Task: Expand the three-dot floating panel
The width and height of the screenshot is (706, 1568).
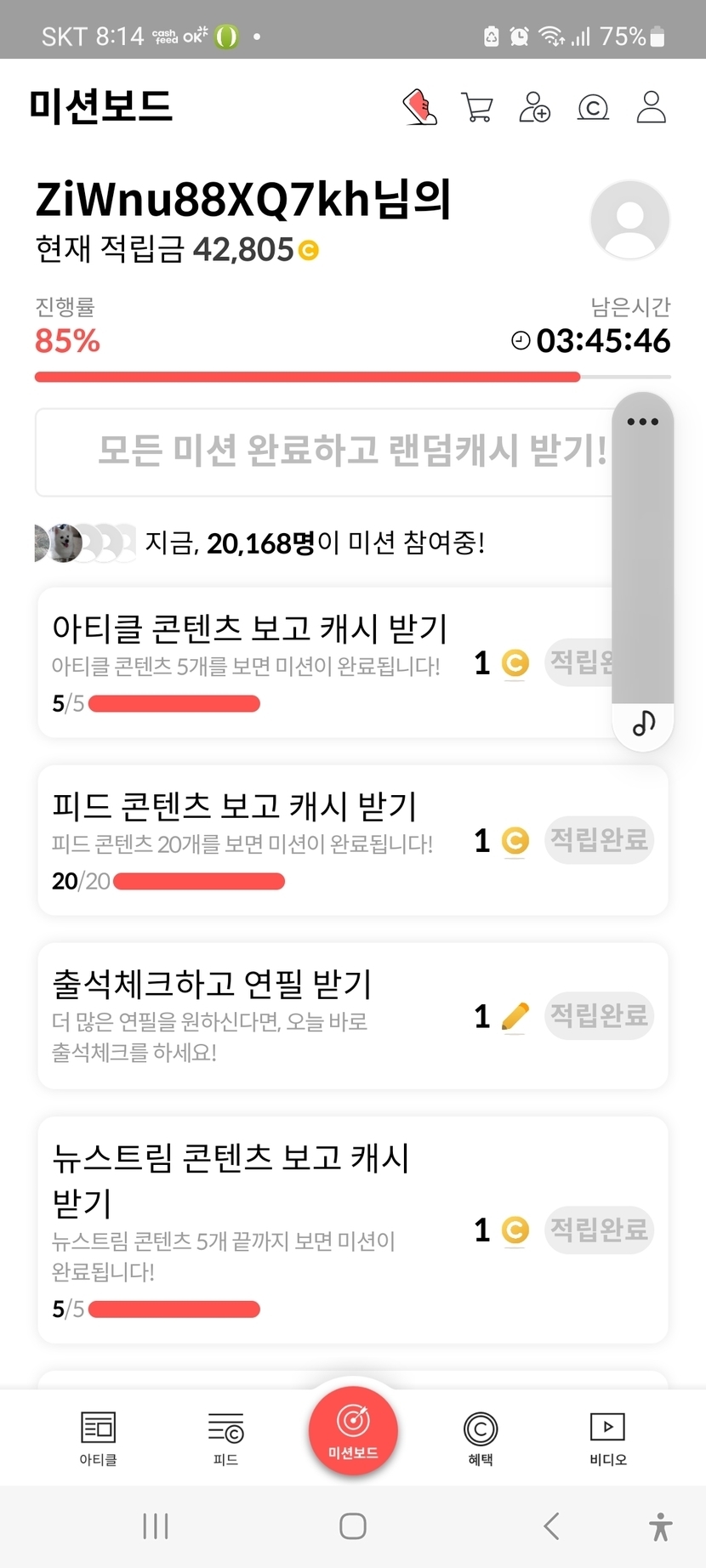Action: pos(642,422)
